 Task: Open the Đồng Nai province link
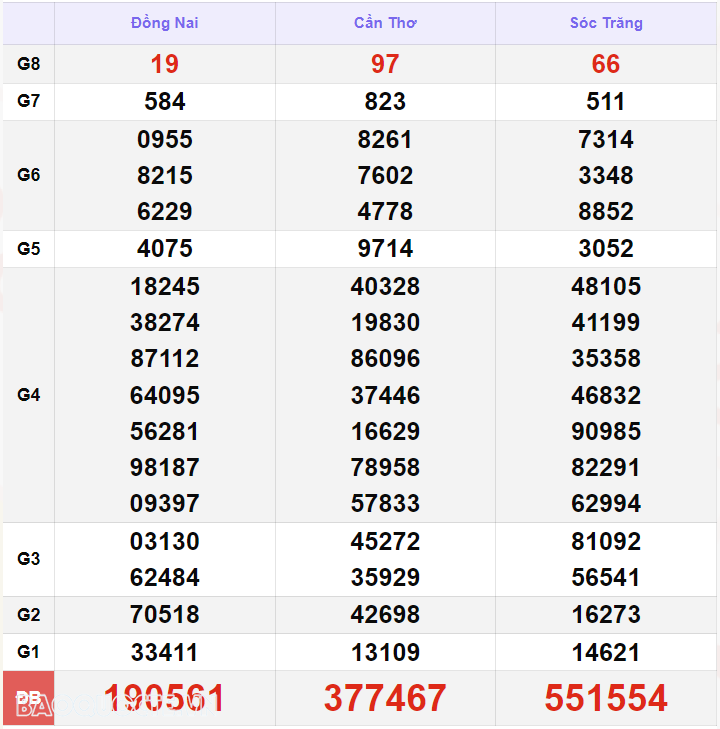[165, 23]
